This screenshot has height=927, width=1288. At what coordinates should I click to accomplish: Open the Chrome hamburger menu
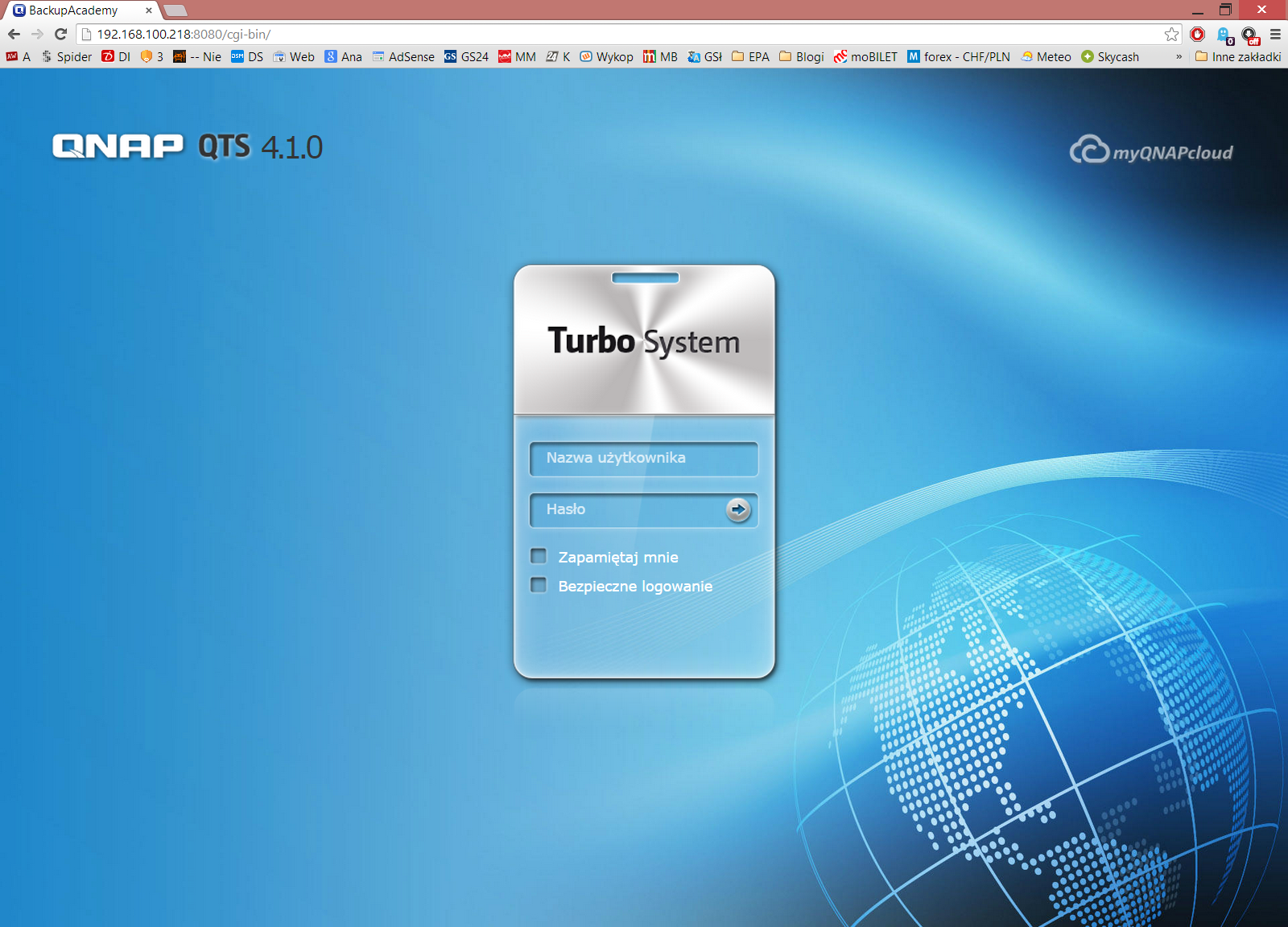click(1275, 34)
